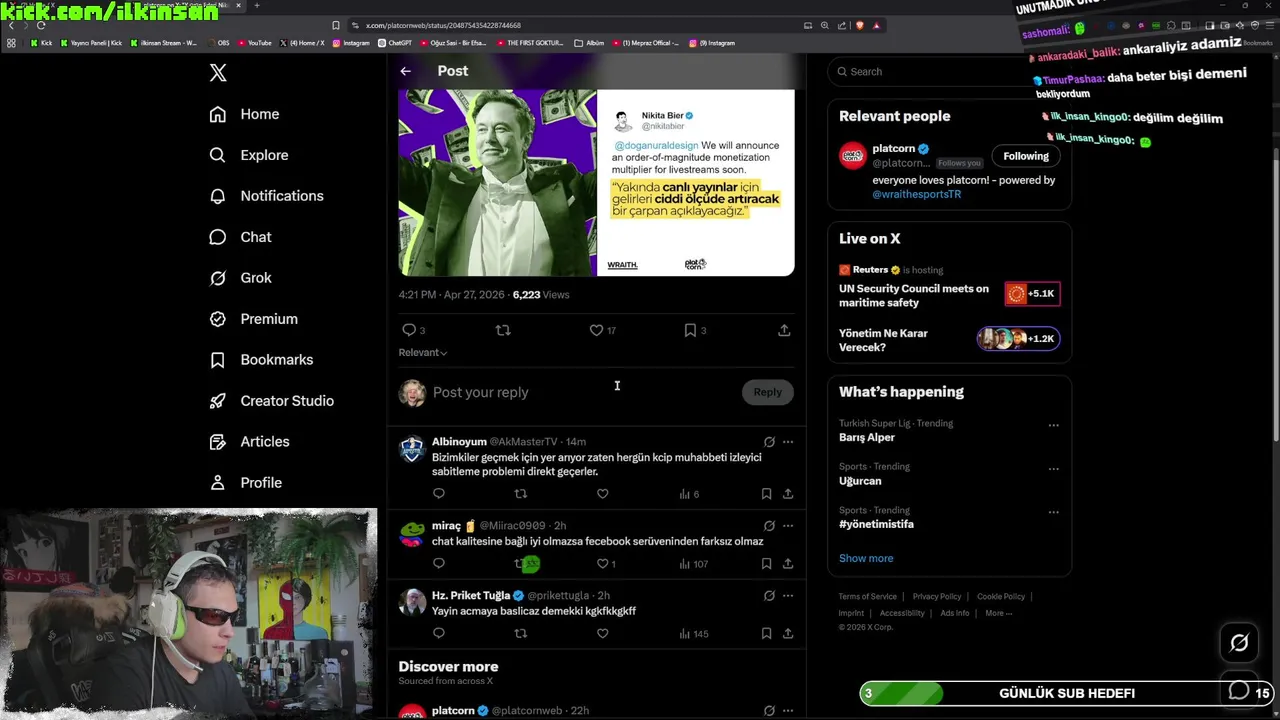Bookmark Albinoyum's reply

click(766, 494)
